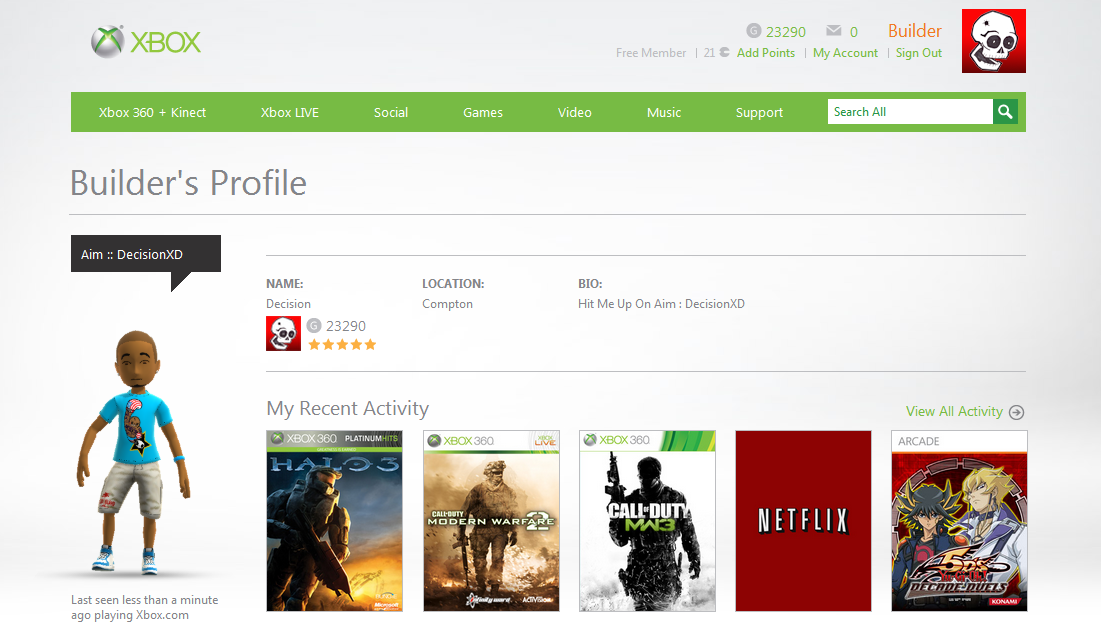The height and width of the screenshot is (626, 1101).
Task: Click the Sign Out link
Action: [x=919, y=53]
